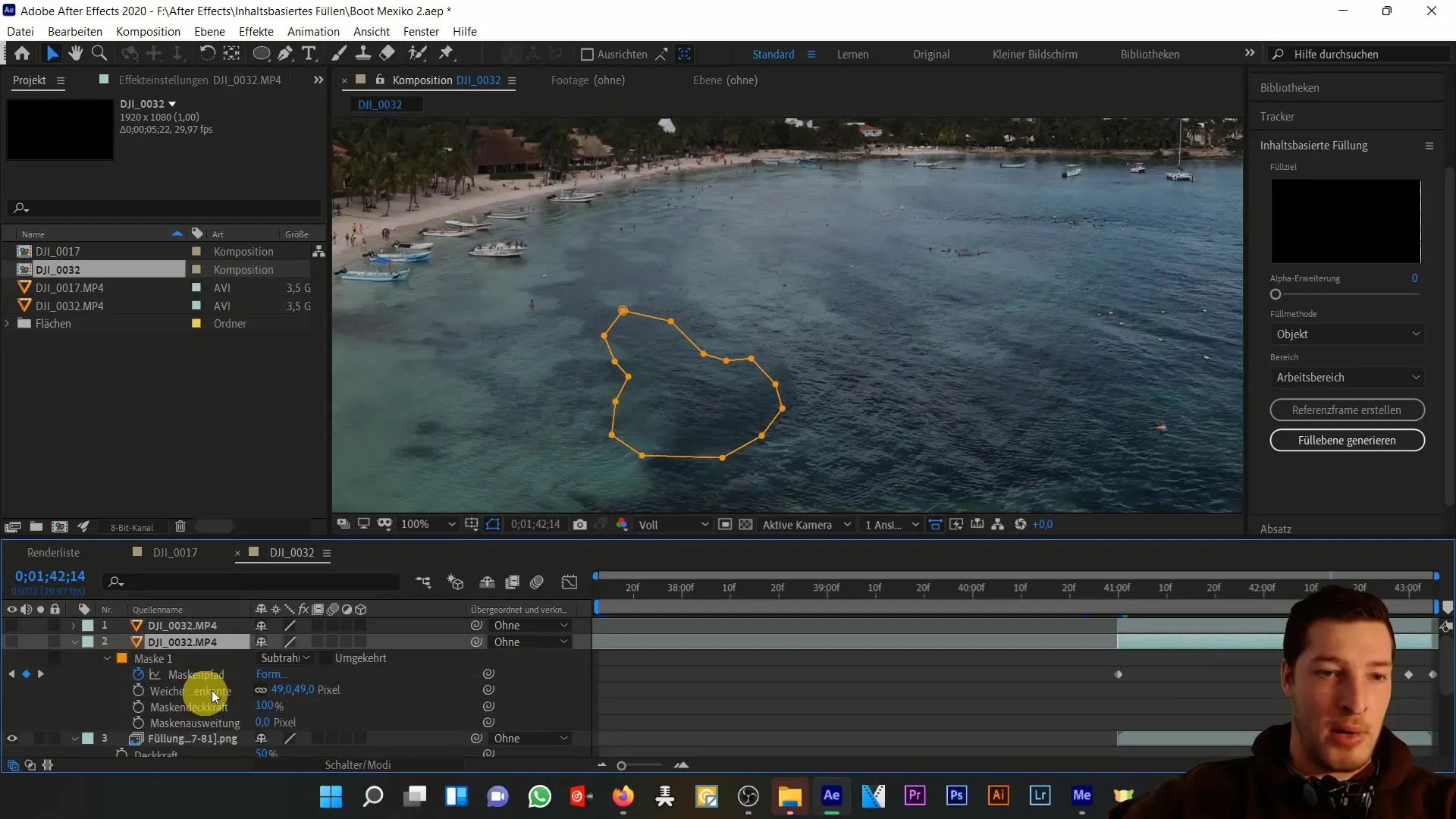Image resolution: width=1456 pixels, height=819 pixels.
Task: Open the mask mode Subtrahi dropdown
Action: (x=285, y=658)
